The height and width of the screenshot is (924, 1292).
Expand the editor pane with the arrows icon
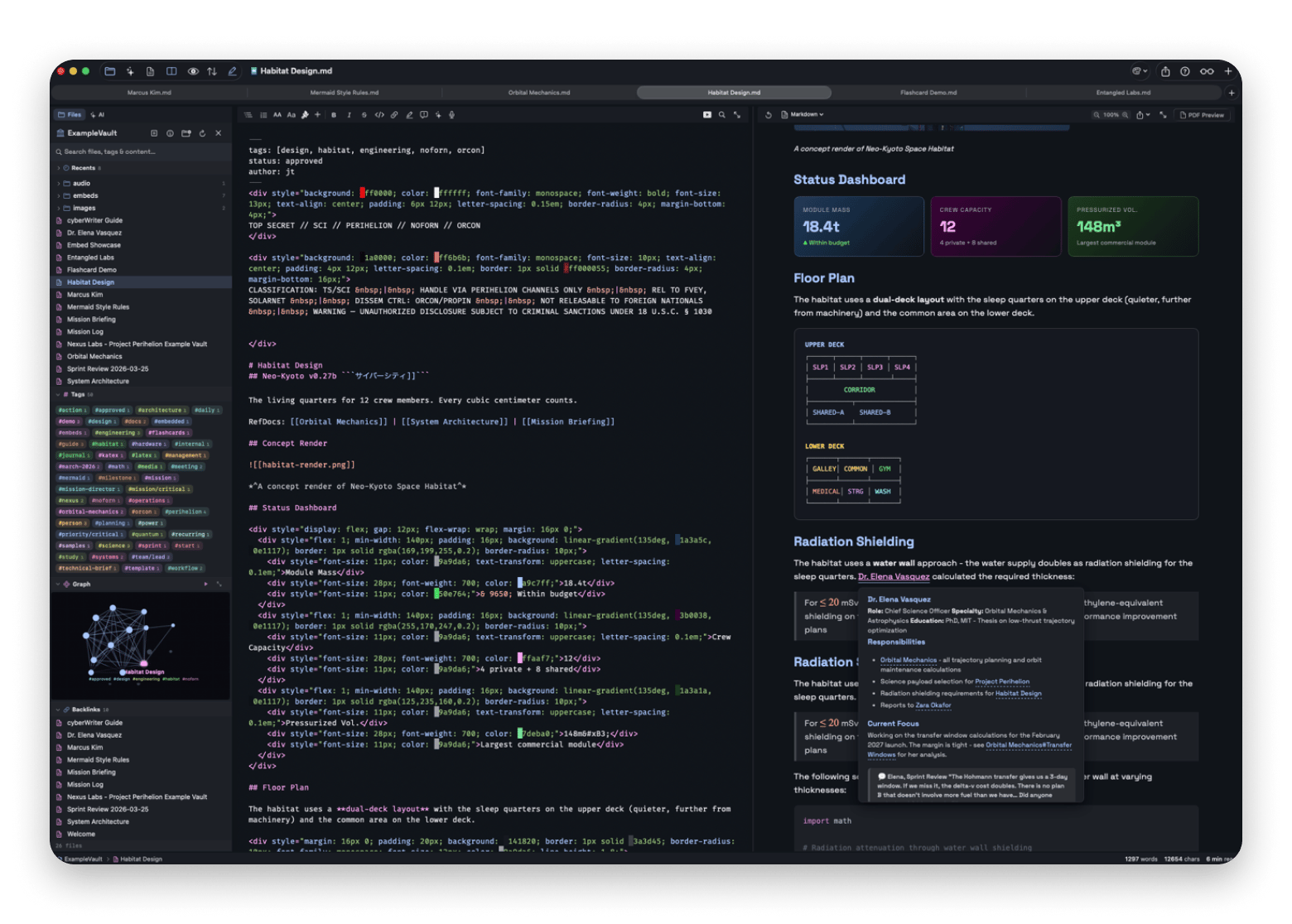[737, 115]
